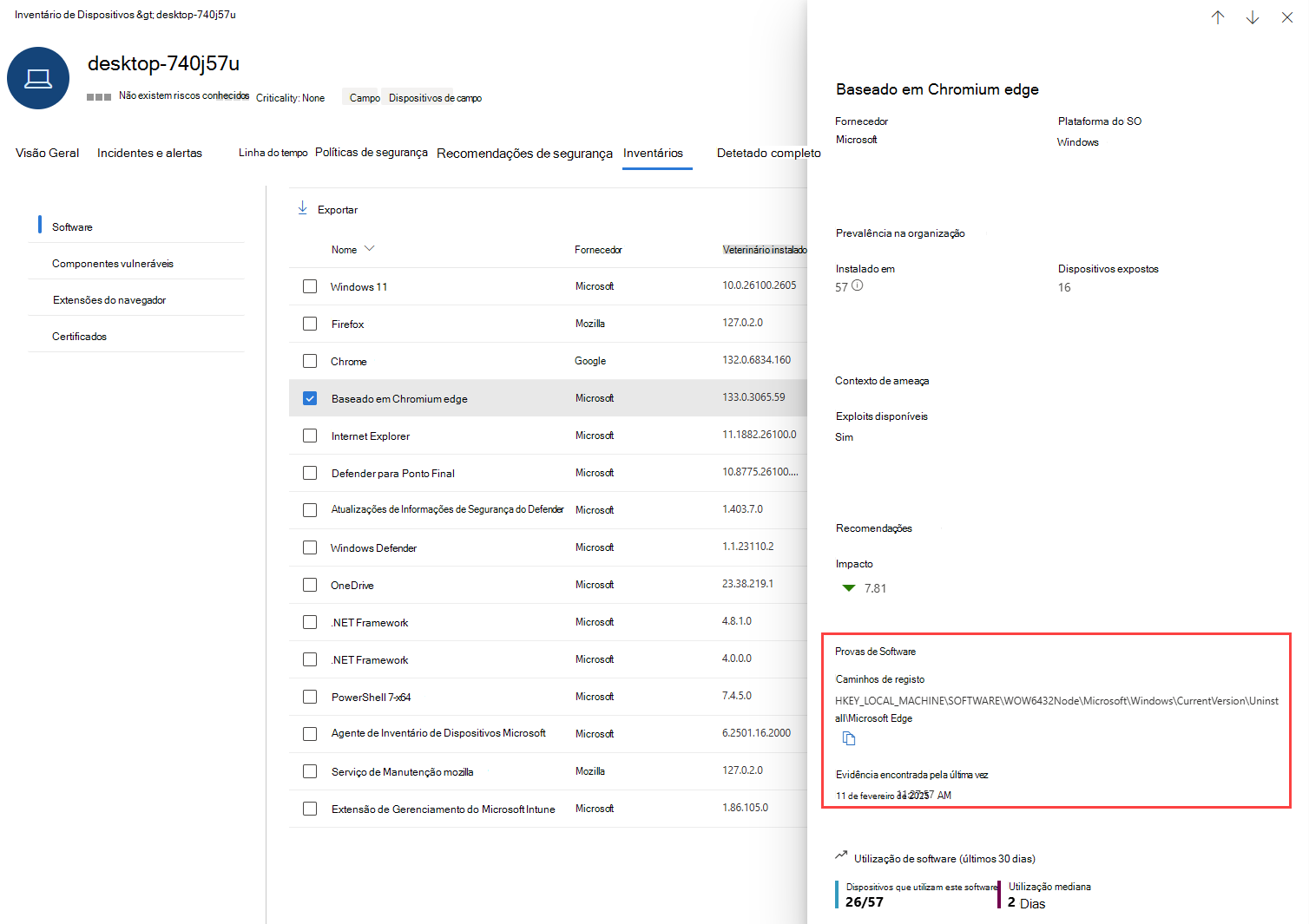
Task: Click the software usage trend icon
Action: (x=841, y=855)
